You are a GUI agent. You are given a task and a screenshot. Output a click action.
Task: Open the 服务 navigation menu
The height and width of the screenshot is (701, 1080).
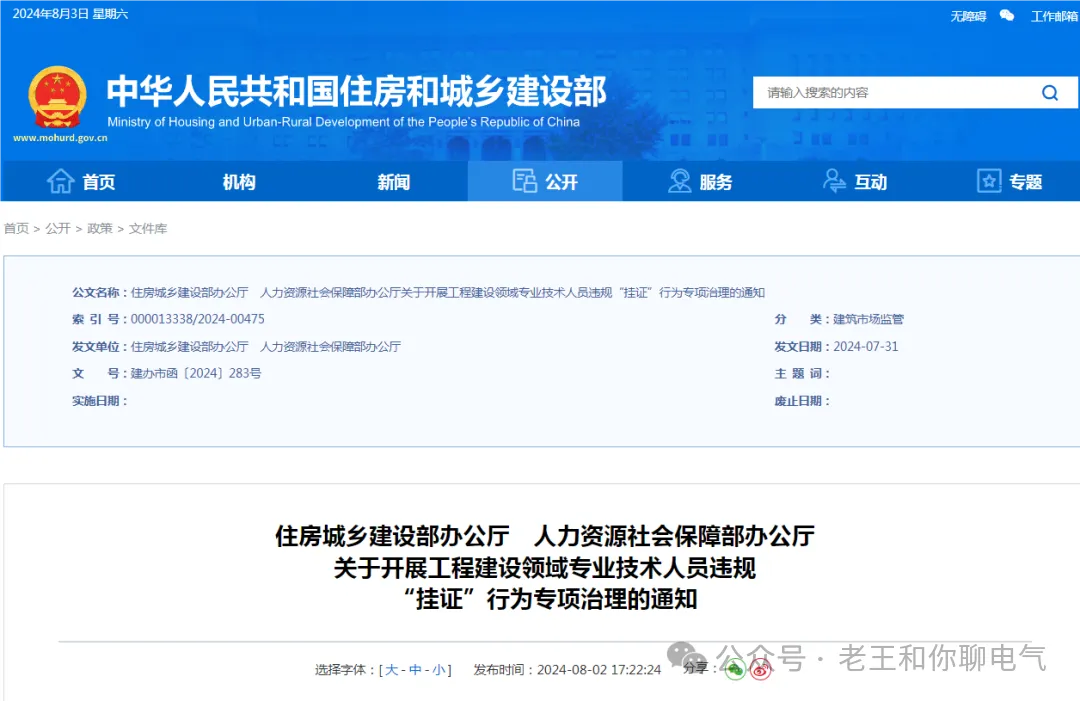700,182
